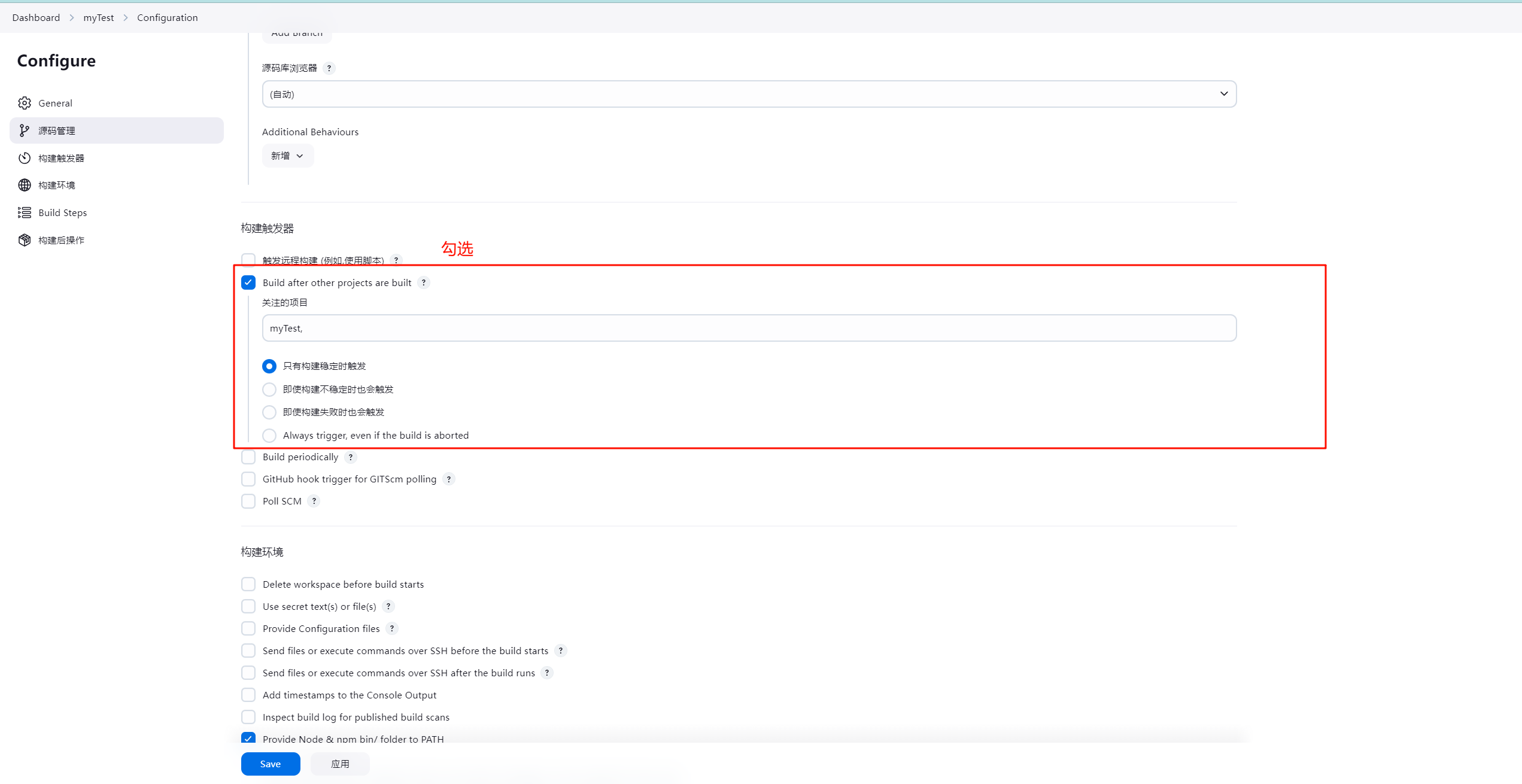
Task: Open Dashboard breadcrumb link
Action: click(x=36, y=18)
